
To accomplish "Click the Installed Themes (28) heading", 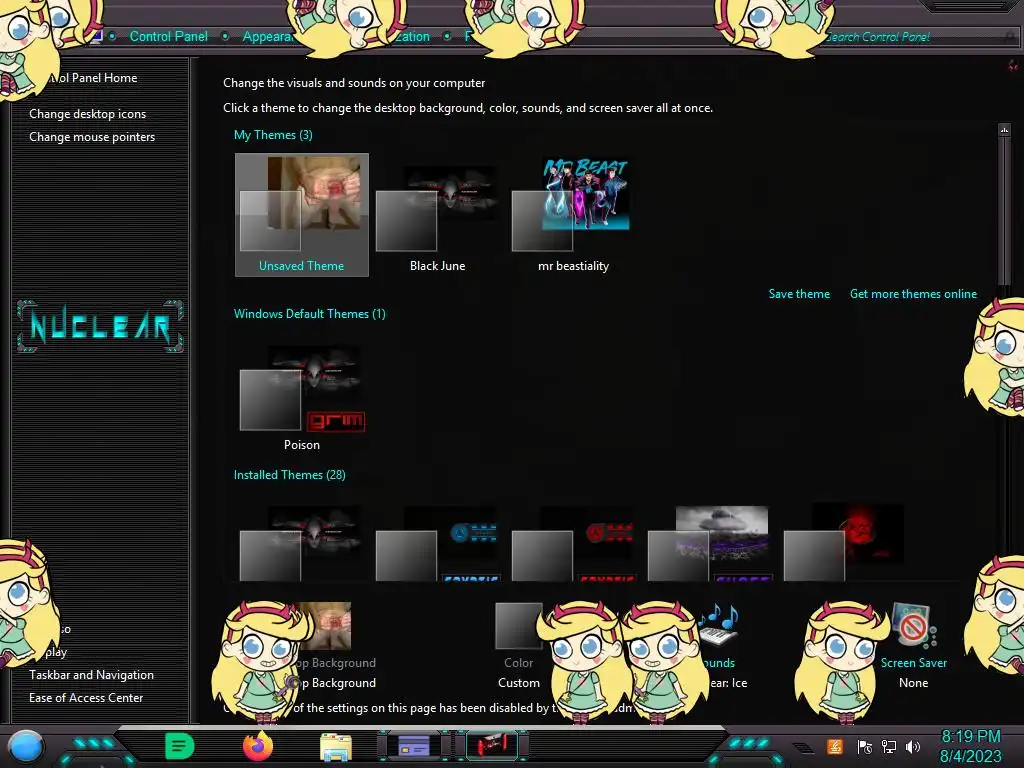I will coord(289,475).
